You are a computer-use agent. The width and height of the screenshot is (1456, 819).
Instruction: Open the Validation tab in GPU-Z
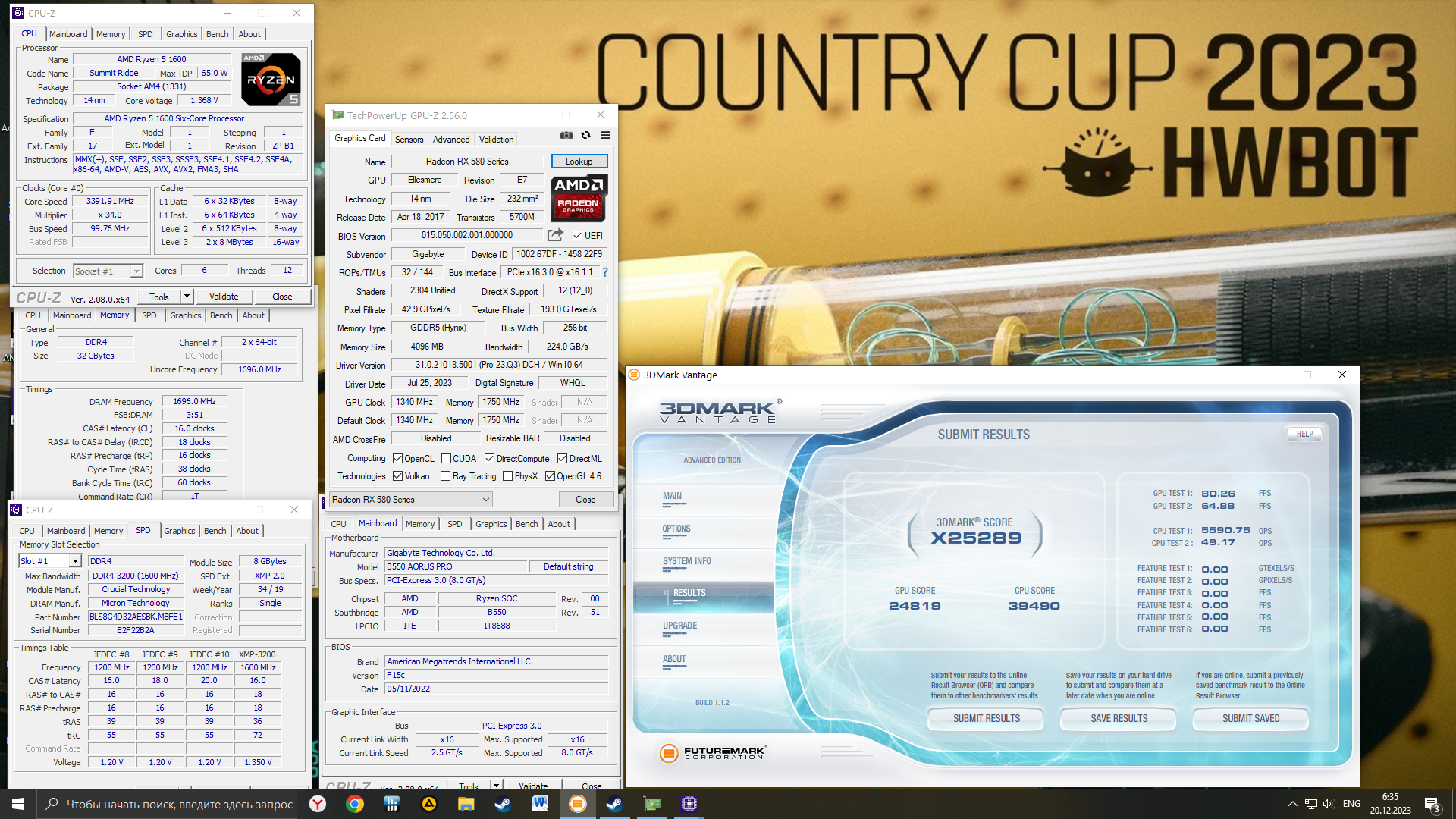tap(496, 140)
